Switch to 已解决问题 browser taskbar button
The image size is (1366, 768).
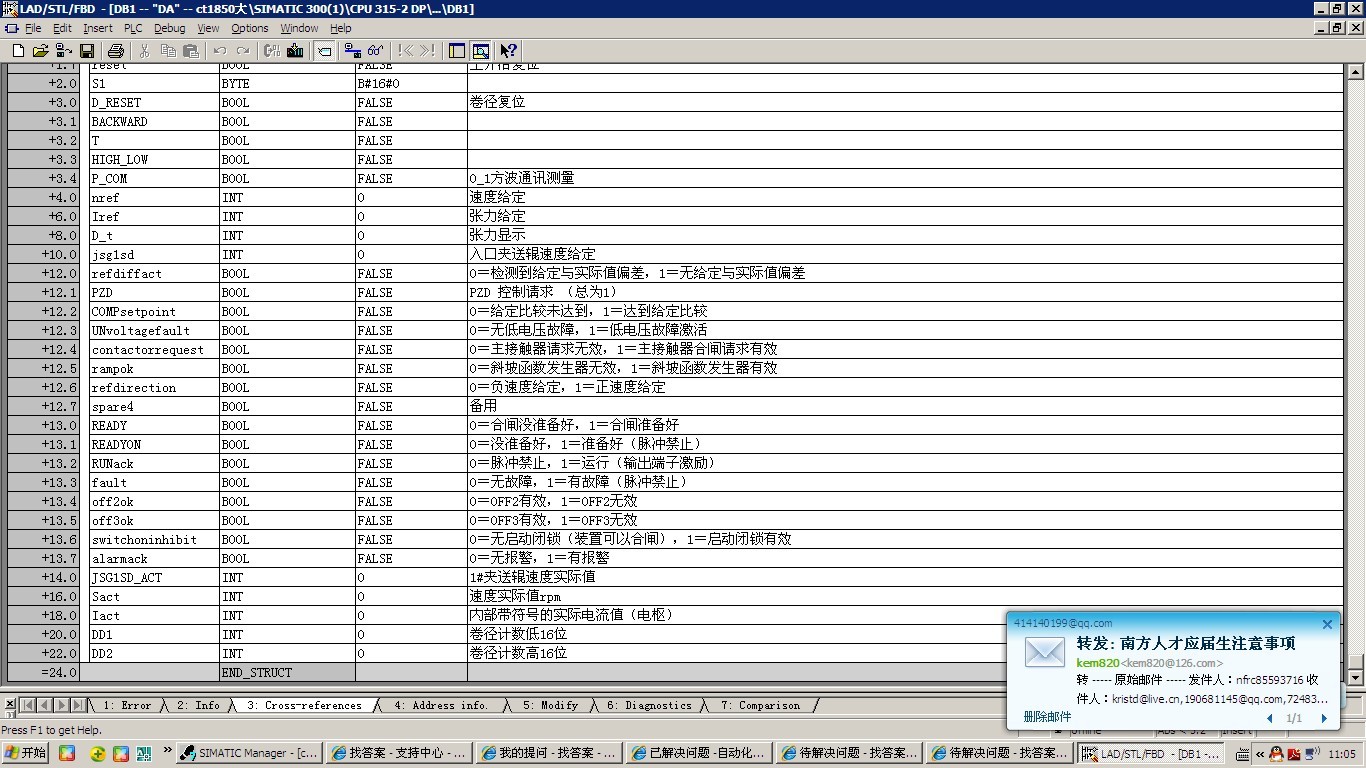700,753
